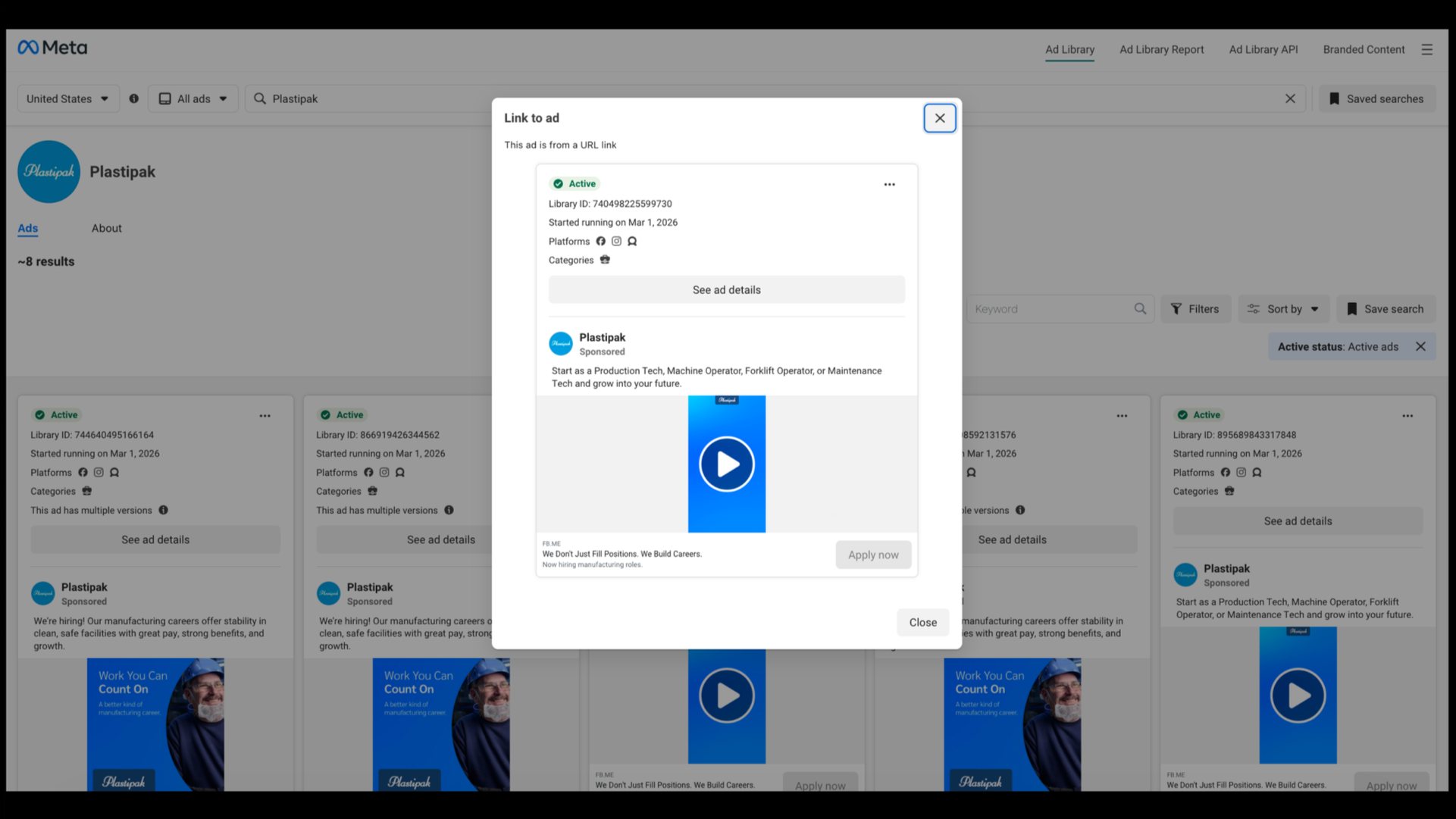Click the Instagram platform icon in modal

(616, 241)
